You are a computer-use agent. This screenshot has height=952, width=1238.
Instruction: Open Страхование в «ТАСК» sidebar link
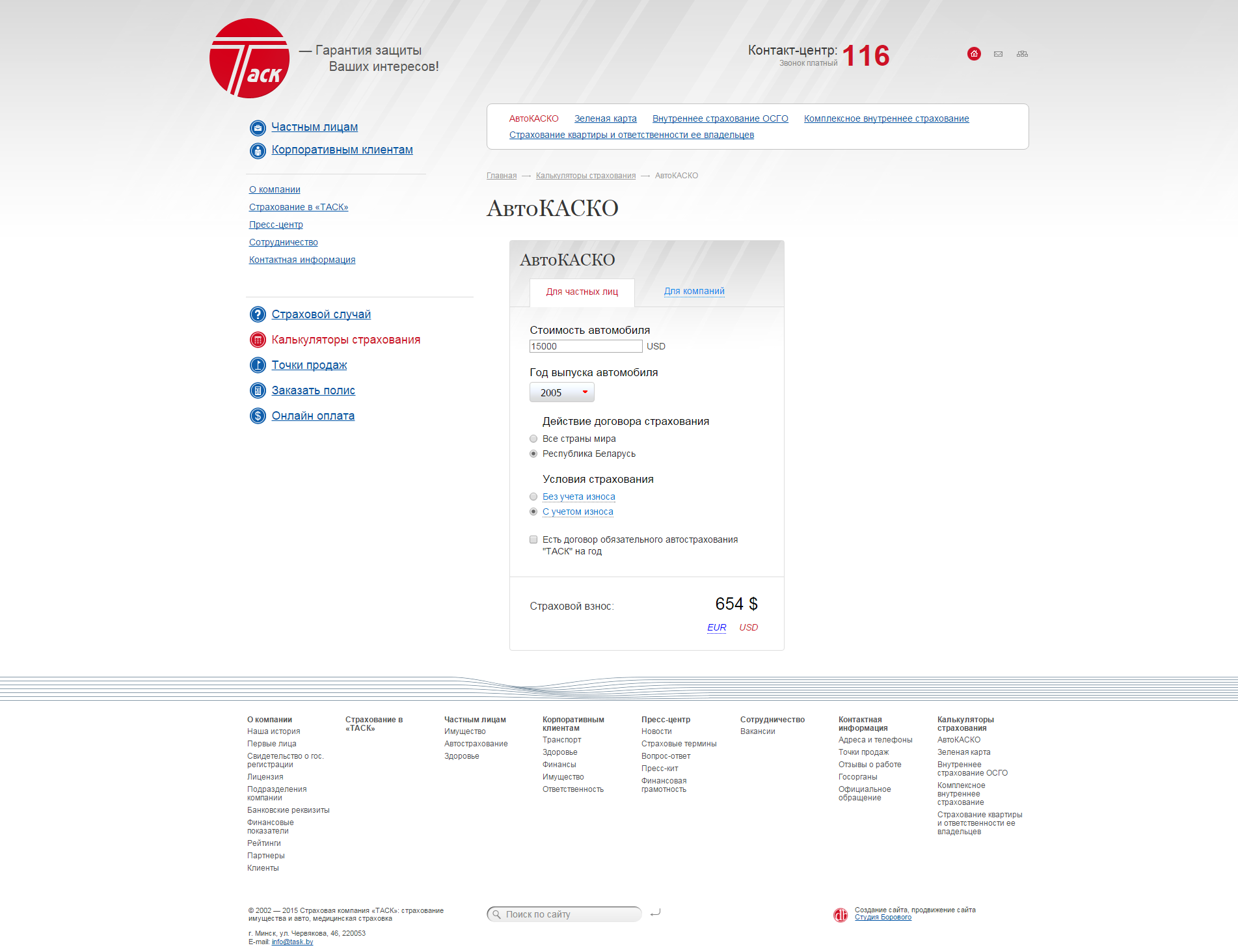pos(299,207)
